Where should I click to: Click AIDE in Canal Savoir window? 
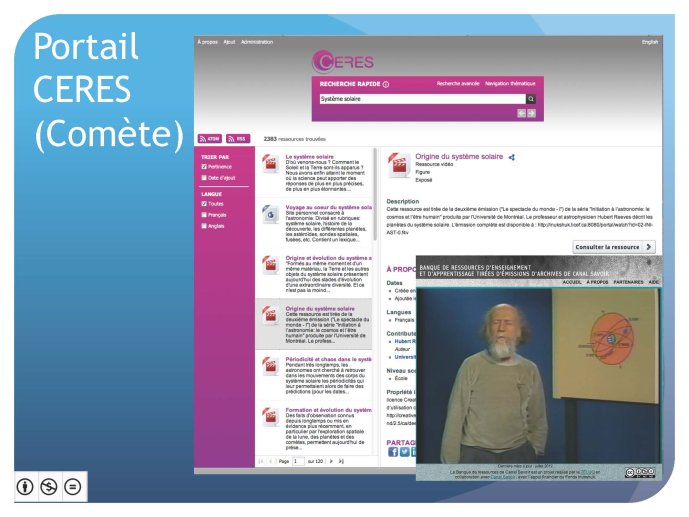click(654, 282)
